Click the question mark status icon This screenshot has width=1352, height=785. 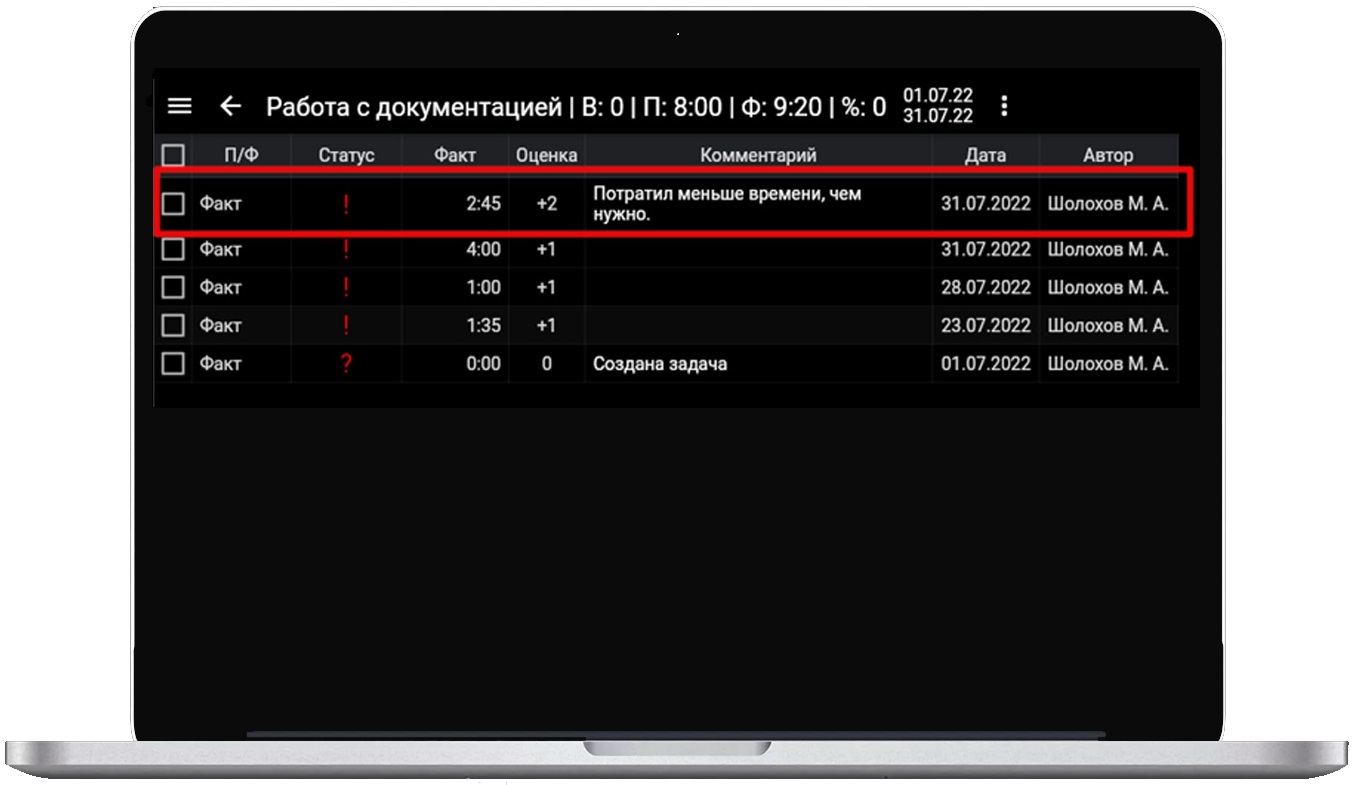click(x=346, y=364)
